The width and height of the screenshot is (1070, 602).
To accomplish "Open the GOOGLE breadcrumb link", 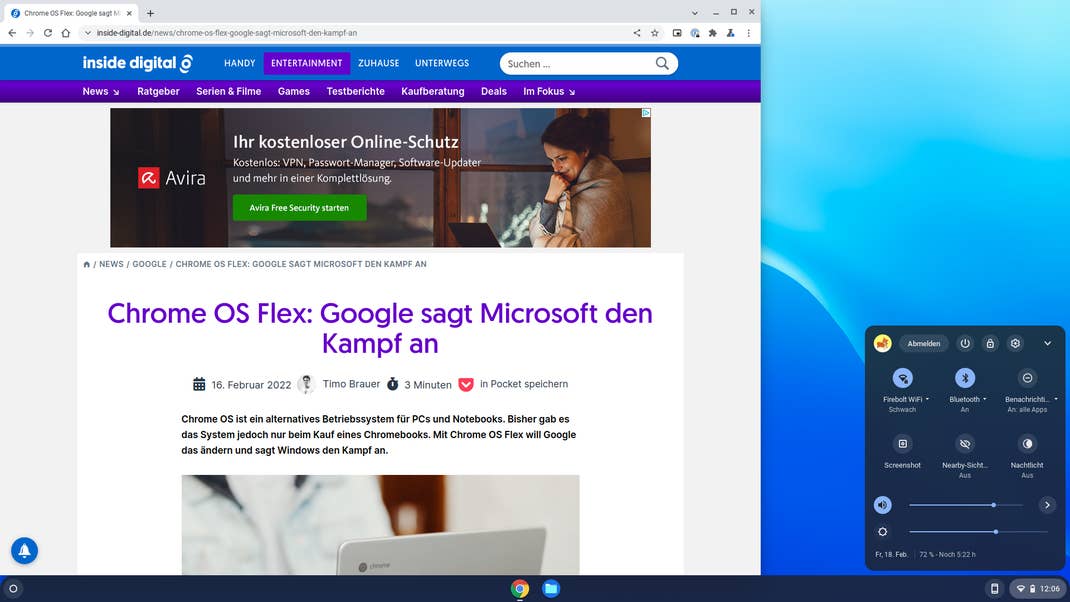I will [149, 264].
